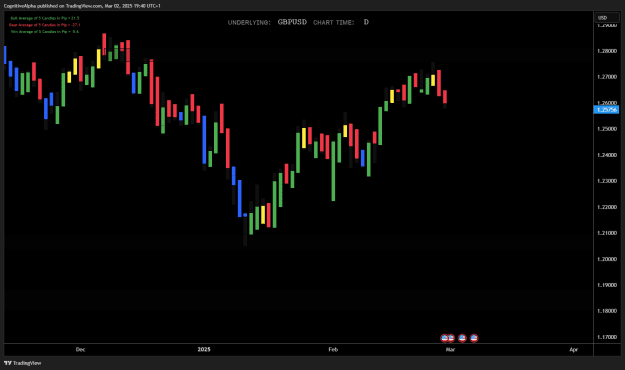
Task: Click the 1.28000 price axis label
Action: coord(607,51)
